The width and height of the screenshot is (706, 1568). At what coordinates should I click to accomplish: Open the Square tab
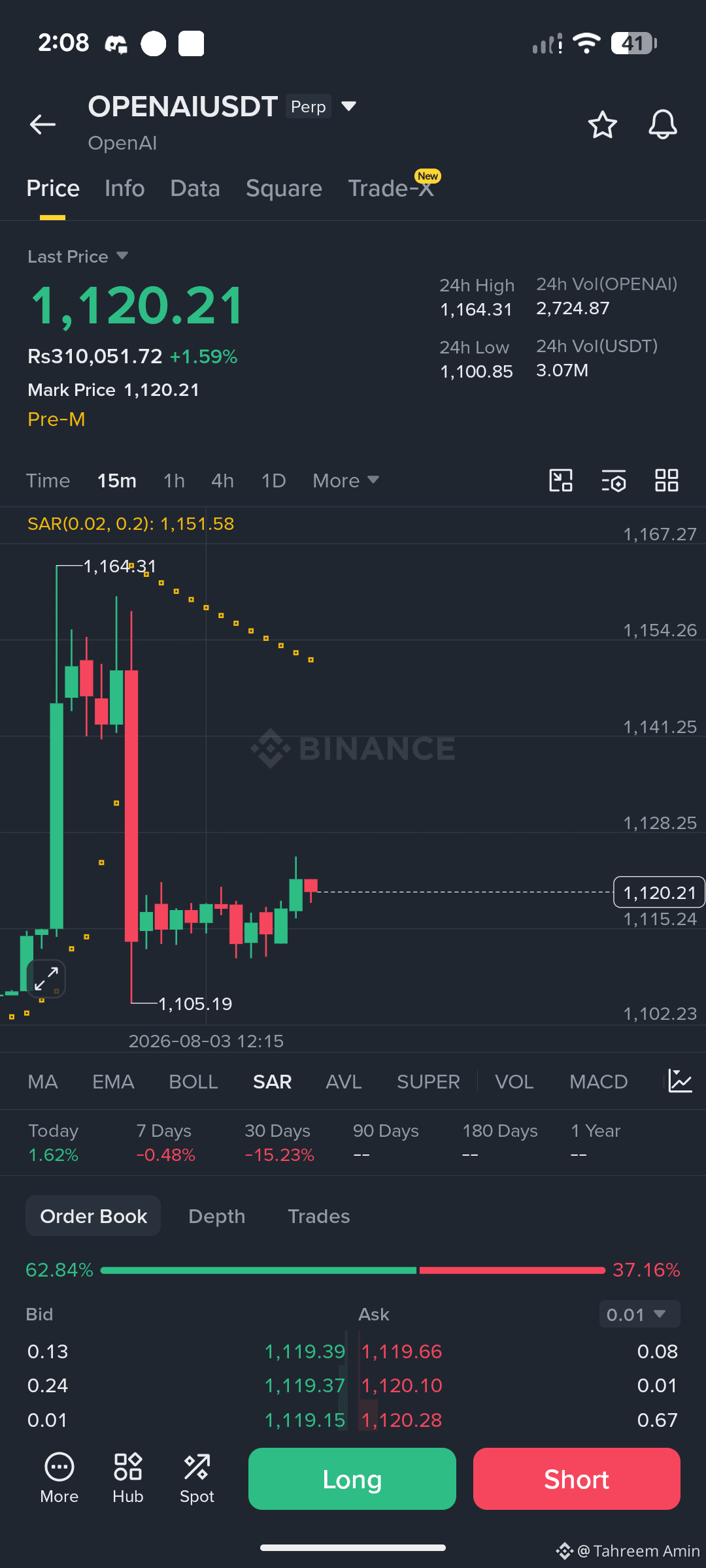point(284,189)
